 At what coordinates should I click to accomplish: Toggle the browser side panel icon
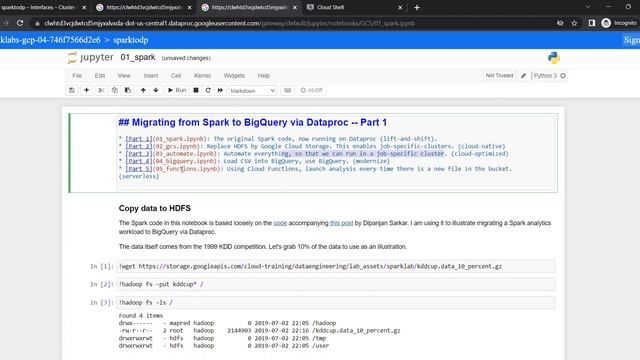click(x=591, y=23)
